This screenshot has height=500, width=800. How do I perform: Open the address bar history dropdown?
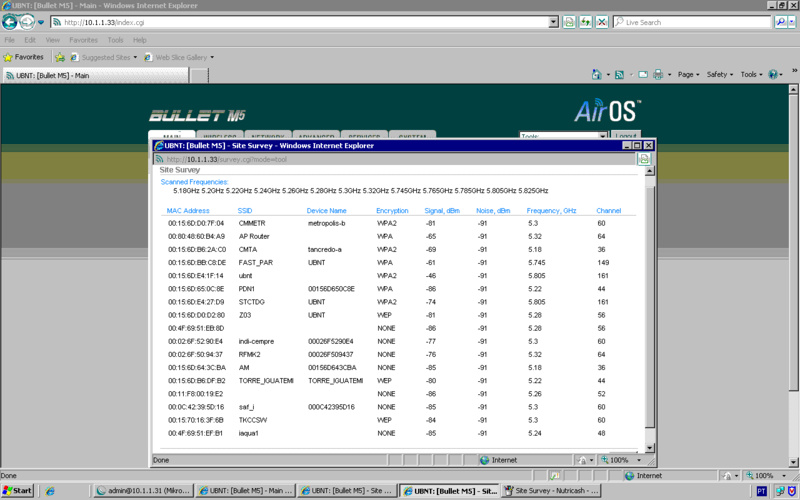point(554,22)
